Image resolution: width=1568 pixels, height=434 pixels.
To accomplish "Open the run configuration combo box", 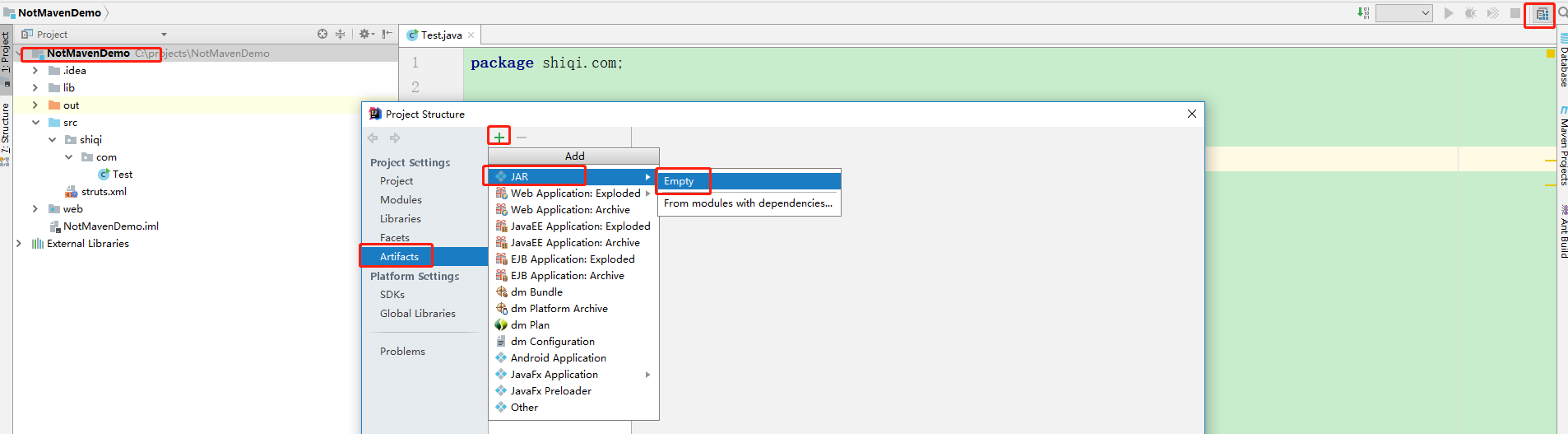I will click(x=1404, y=13).
